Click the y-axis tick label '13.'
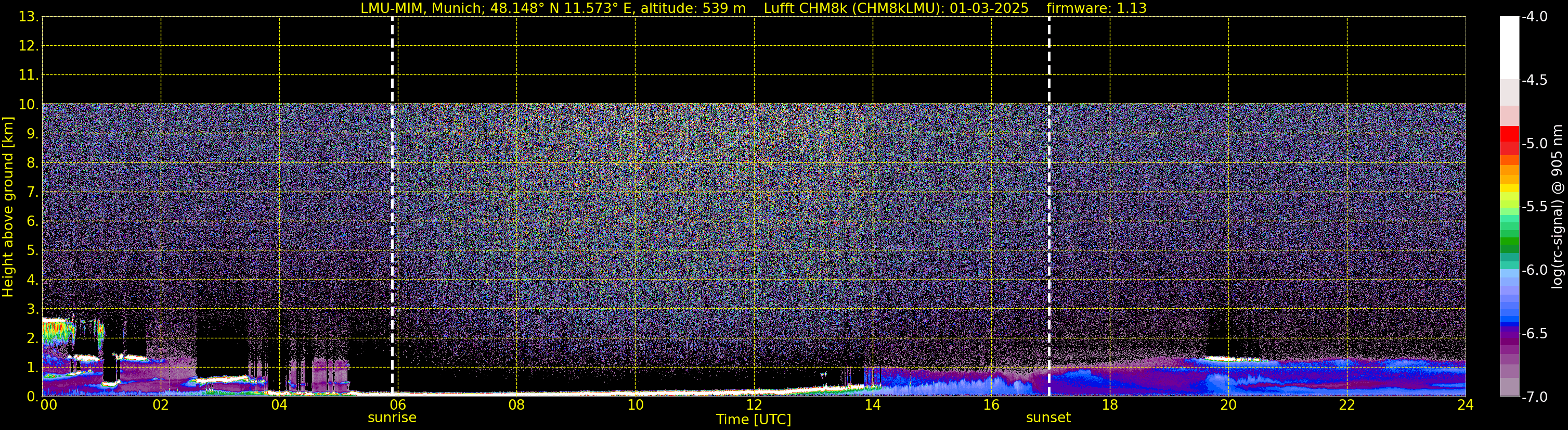1568x430 pixels. click(x=29, y=17)
